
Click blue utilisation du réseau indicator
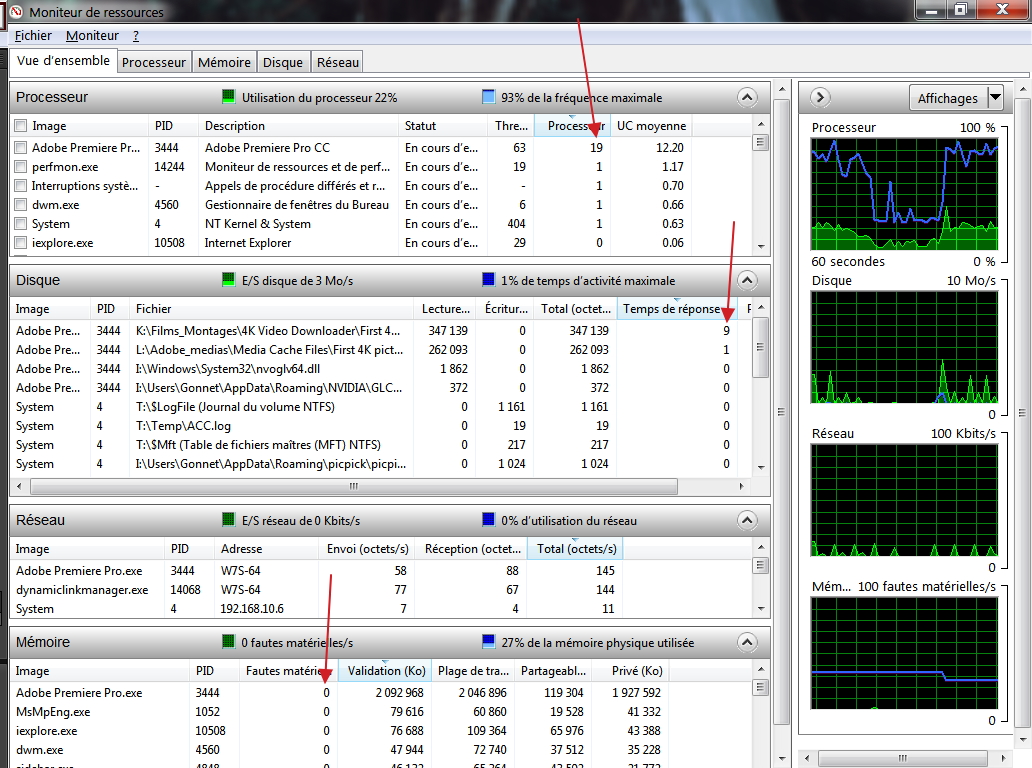pos(488,520)
